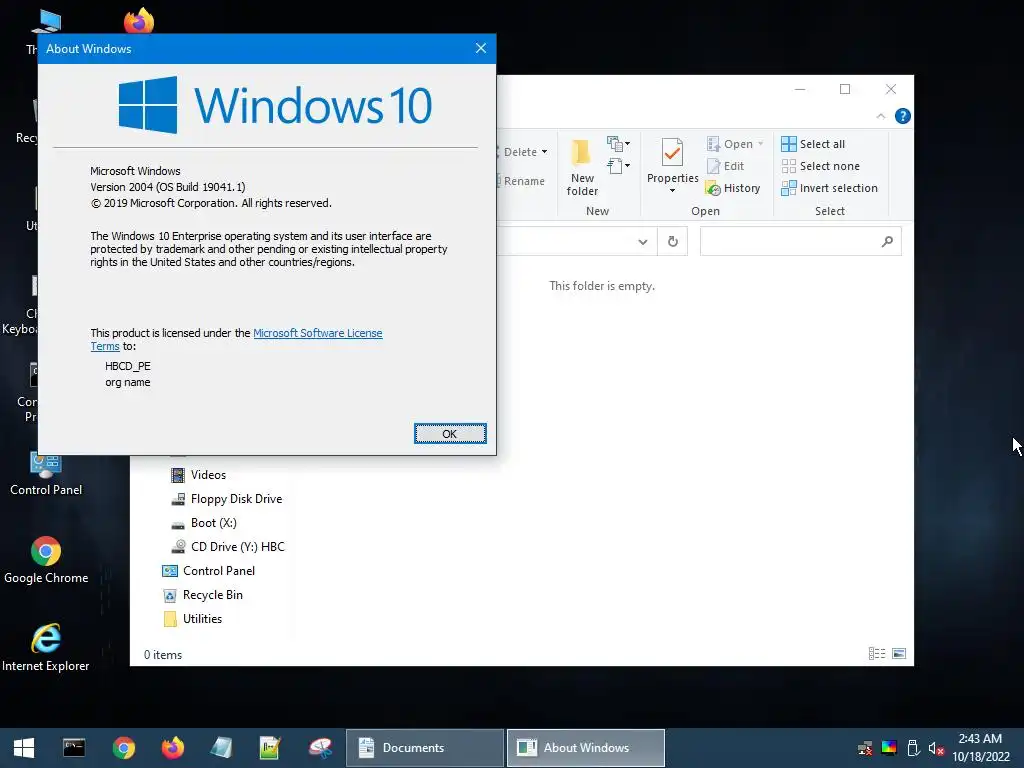Open Explorer Help question mark icon

(903, 116)
